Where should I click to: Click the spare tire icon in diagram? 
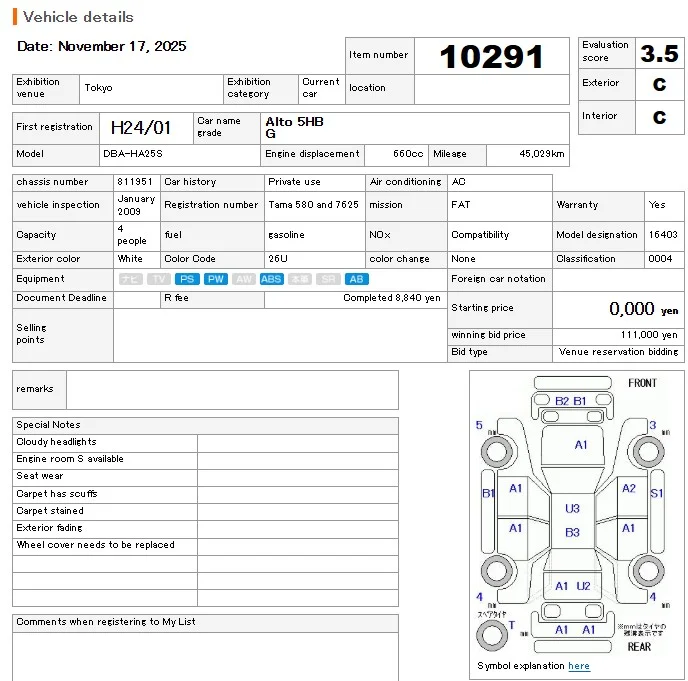pyautogui.click(x=491, y=634)
